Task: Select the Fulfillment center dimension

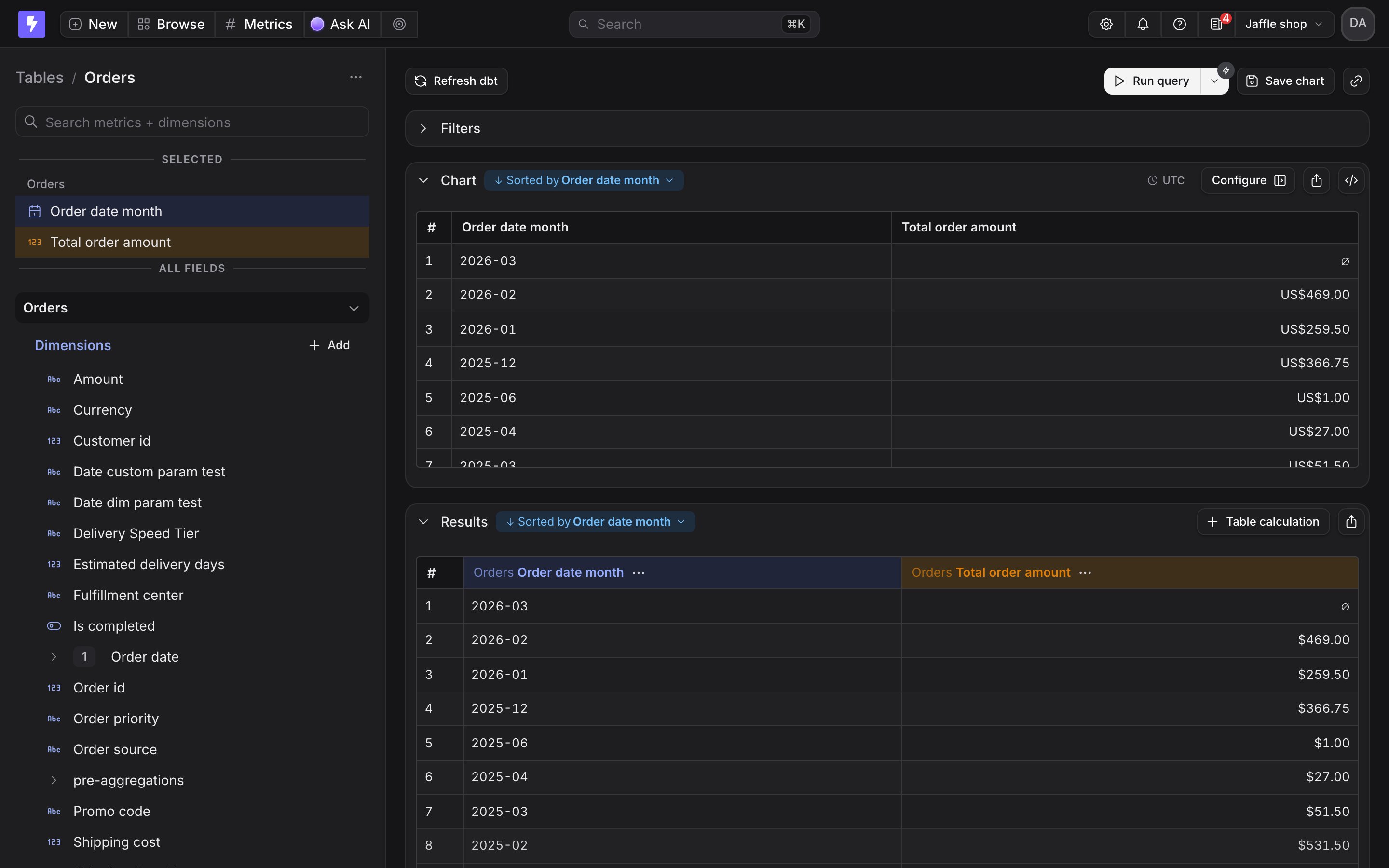Action: point(192,596)
